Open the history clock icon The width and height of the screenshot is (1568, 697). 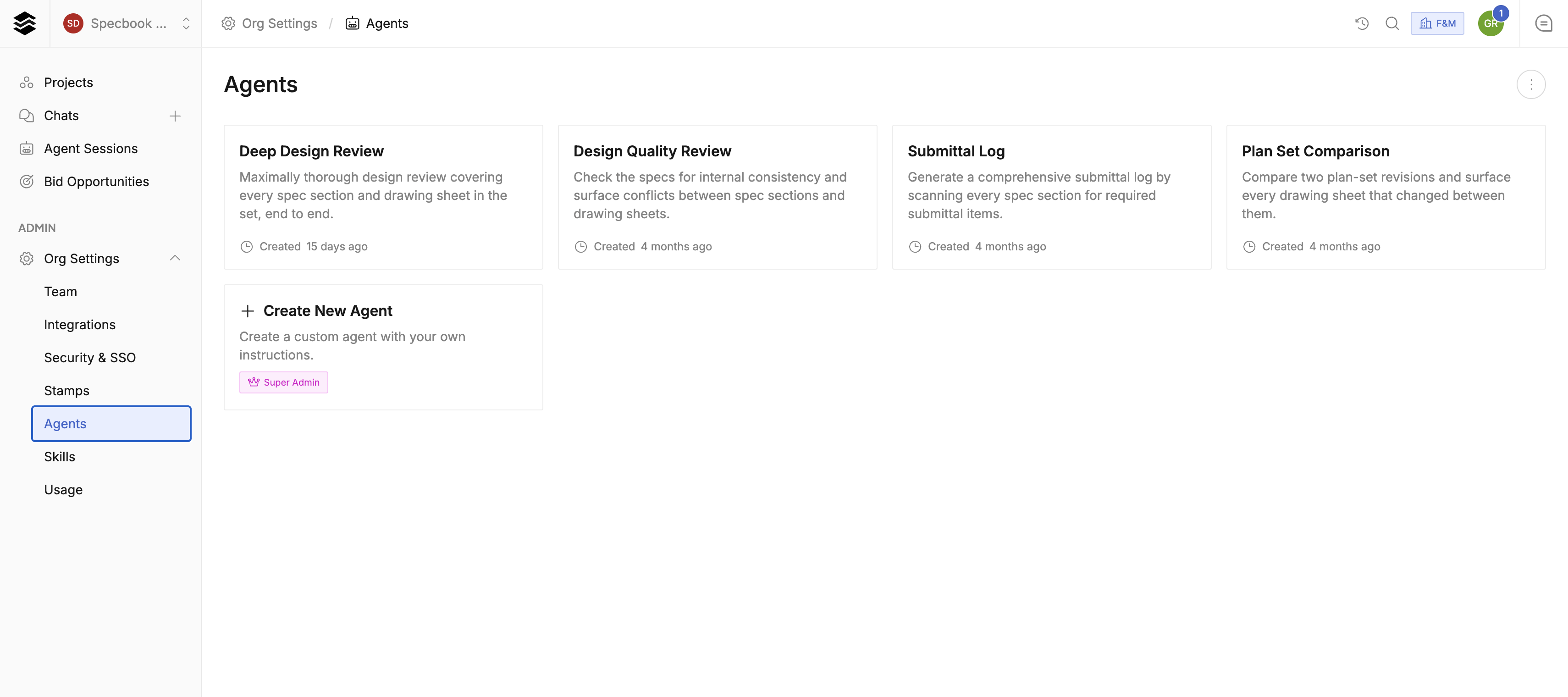click(x=1362, y=23)
